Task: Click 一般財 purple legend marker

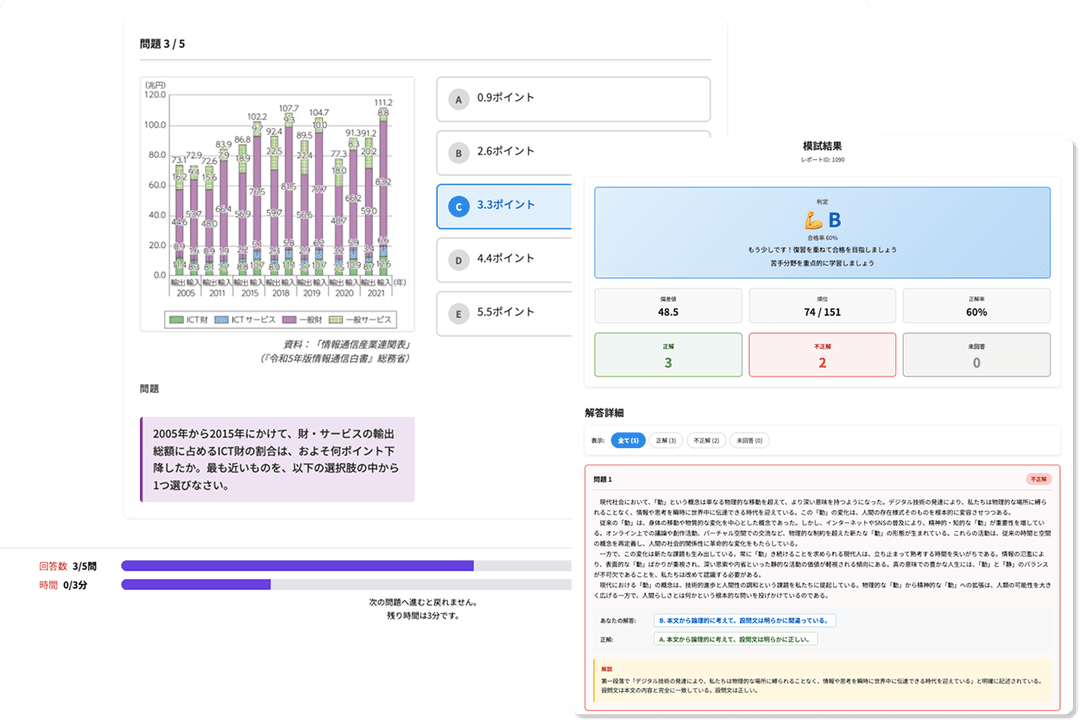Action: tap(291, 320)
